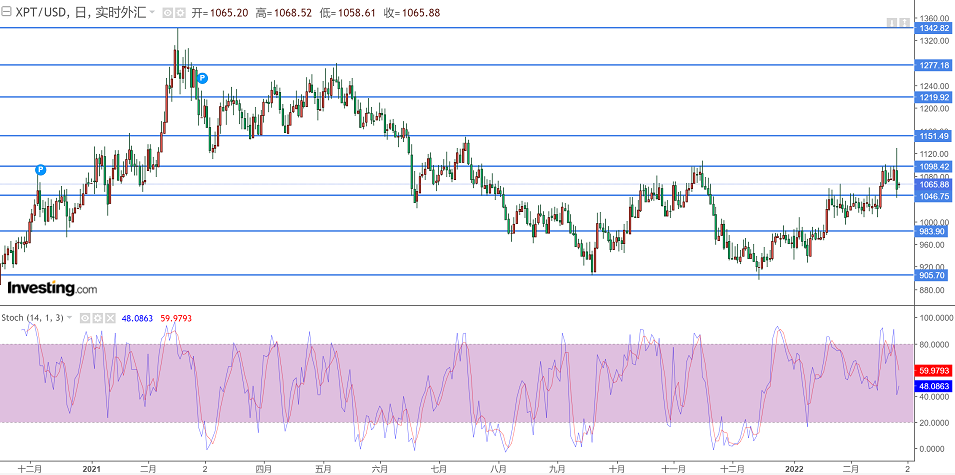The width and height of the screenshot is (955, 475).
Task: Click the 八月 label on time axis
Action: point(498,469)
